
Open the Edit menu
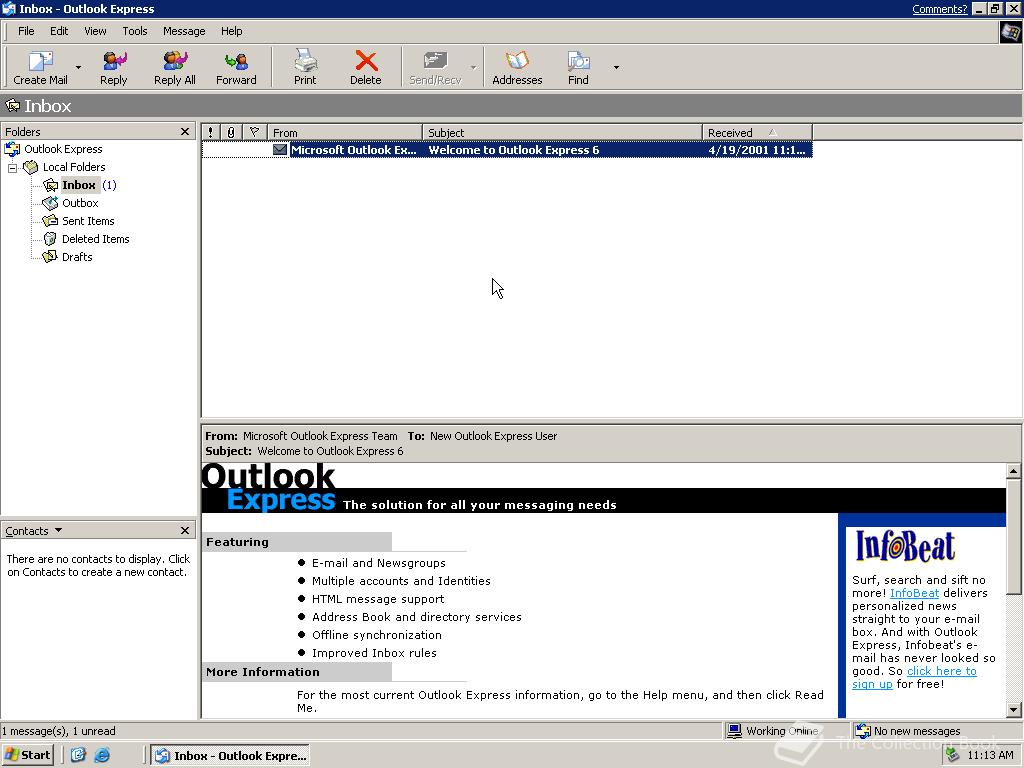click(x=59, y=31)
